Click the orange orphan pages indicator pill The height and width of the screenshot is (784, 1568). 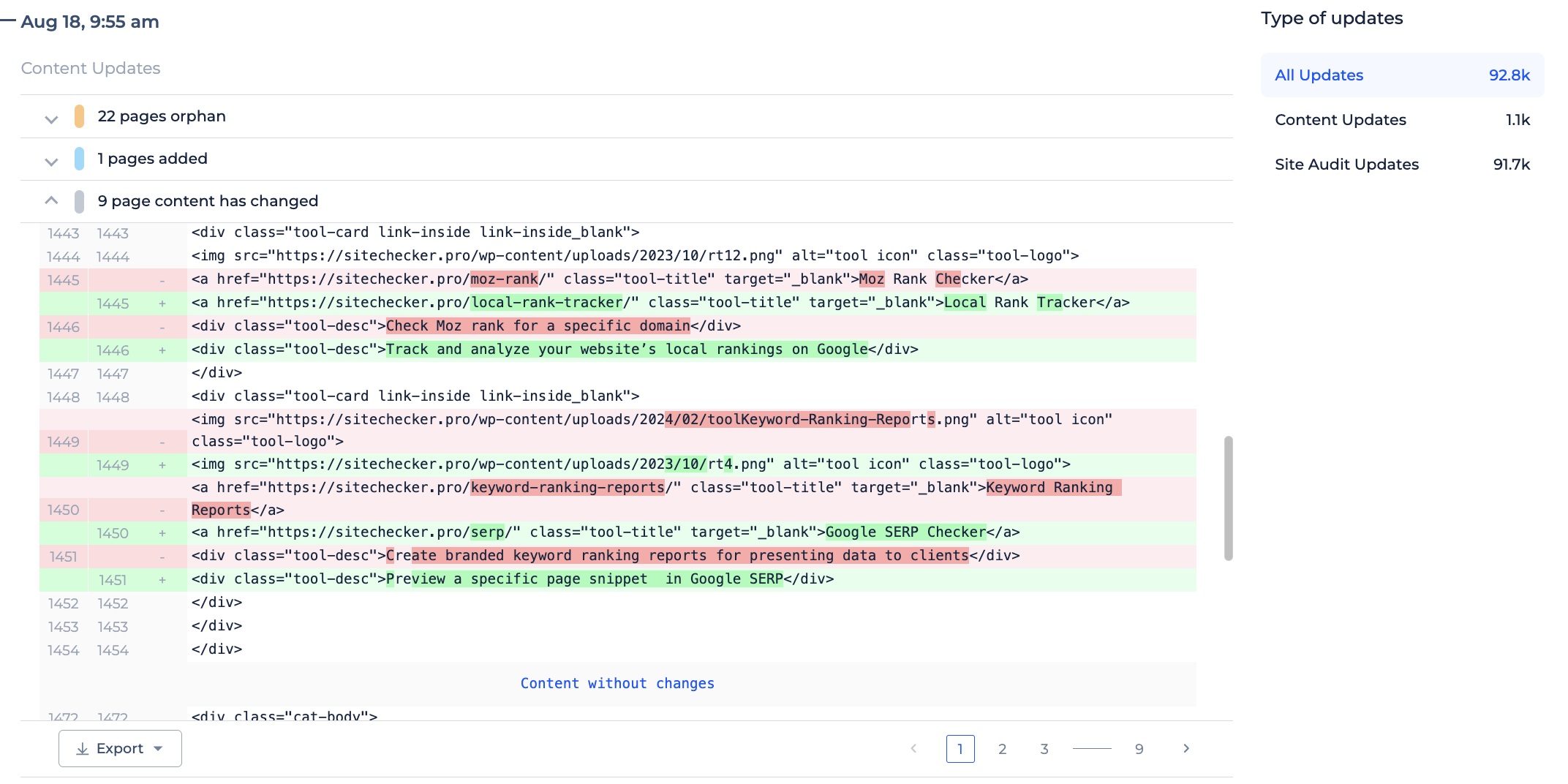click(x=79, y=116)
